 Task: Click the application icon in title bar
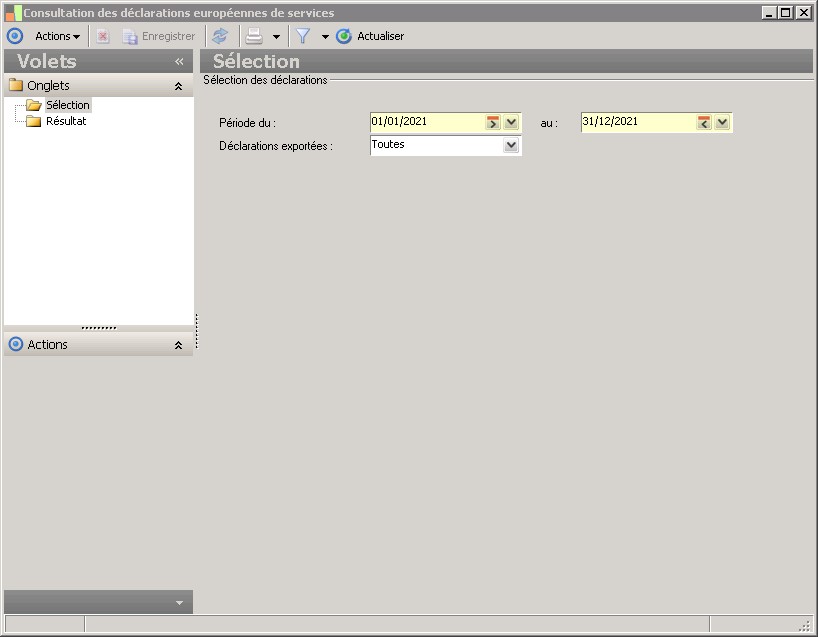13,13
